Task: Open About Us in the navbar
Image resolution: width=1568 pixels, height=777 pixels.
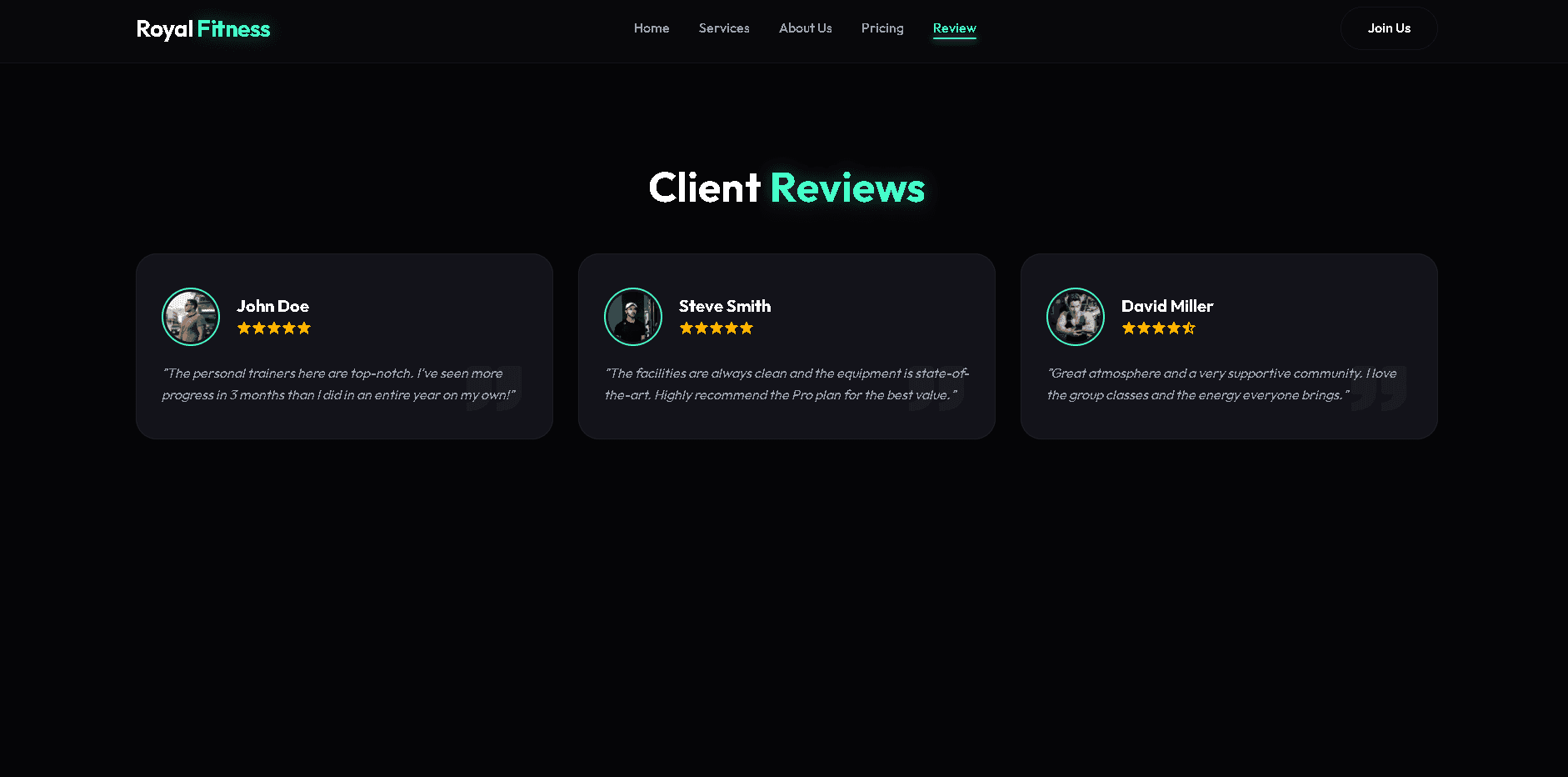Action: click(805, 28)
